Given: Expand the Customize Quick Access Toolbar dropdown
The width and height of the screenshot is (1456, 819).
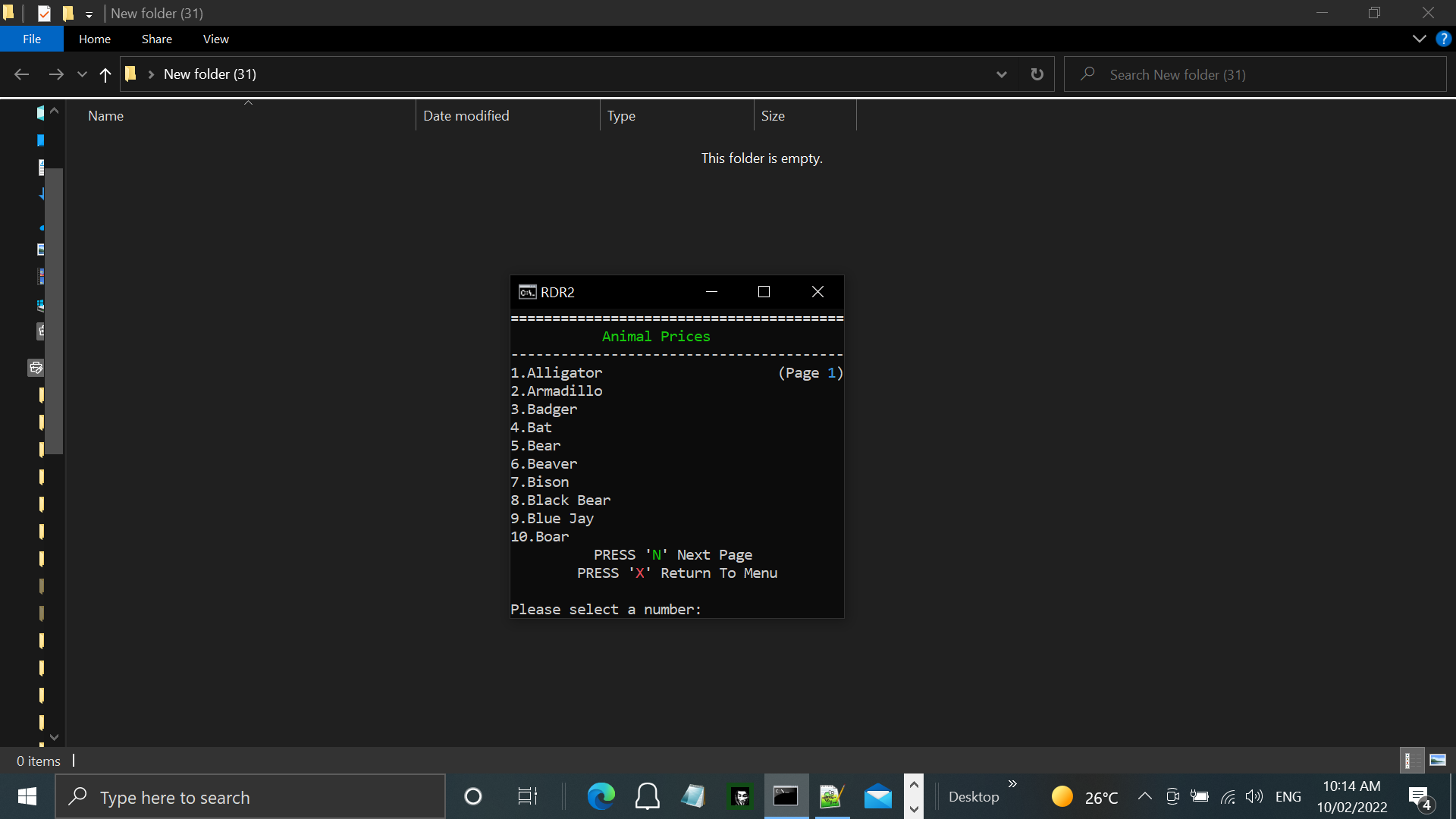Looking at the screenshot, I should (89, 14).
